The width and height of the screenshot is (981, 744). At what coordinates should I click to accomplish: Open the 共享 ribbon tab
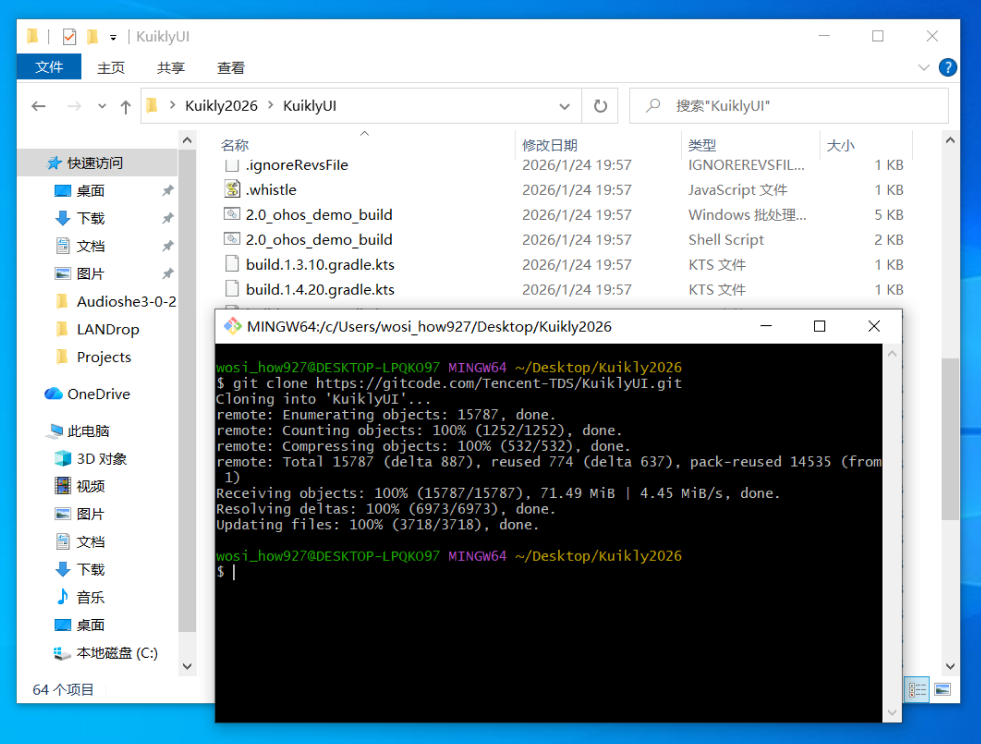pos(171,68)
